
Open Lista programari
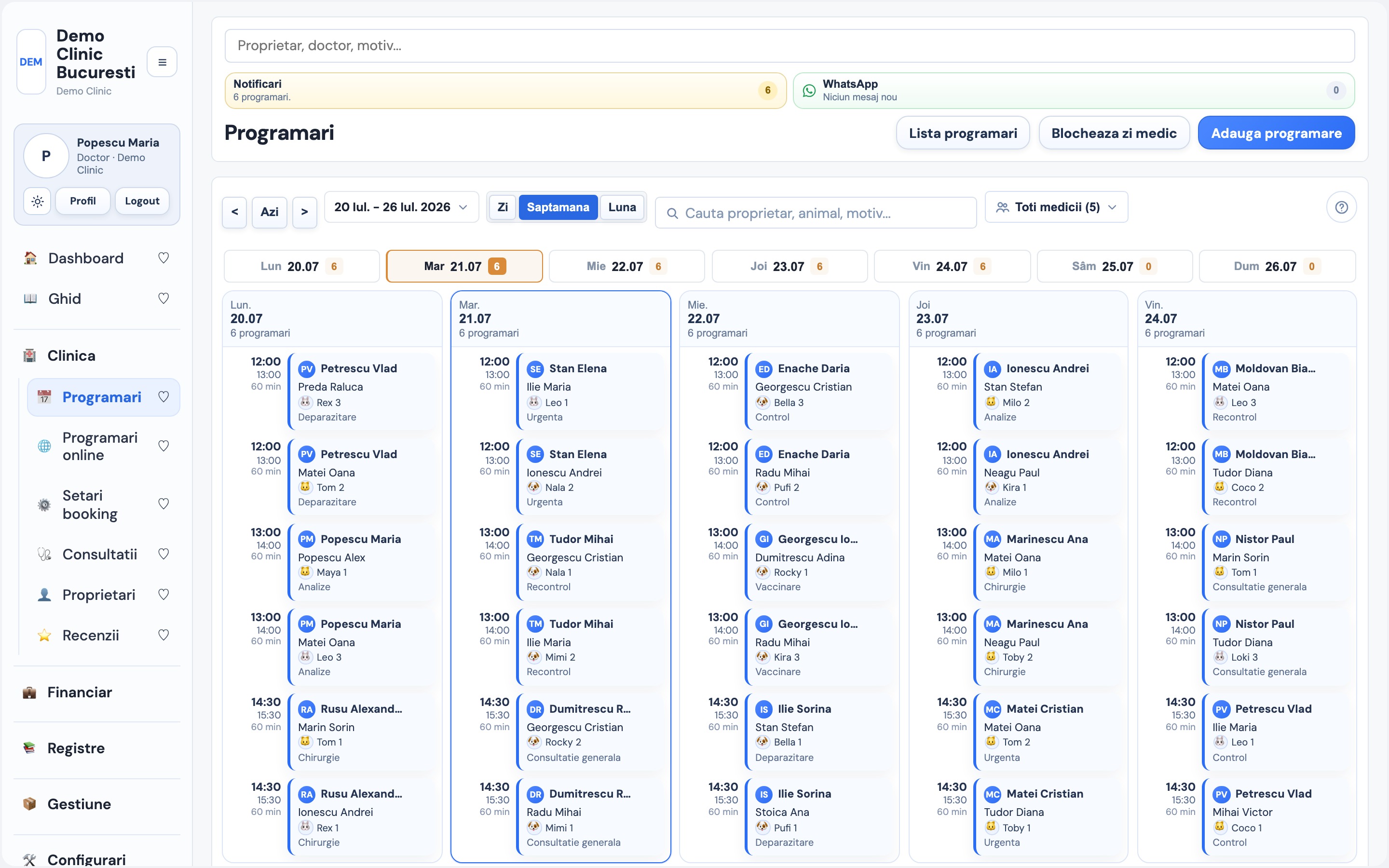click(x=963, y=133)
